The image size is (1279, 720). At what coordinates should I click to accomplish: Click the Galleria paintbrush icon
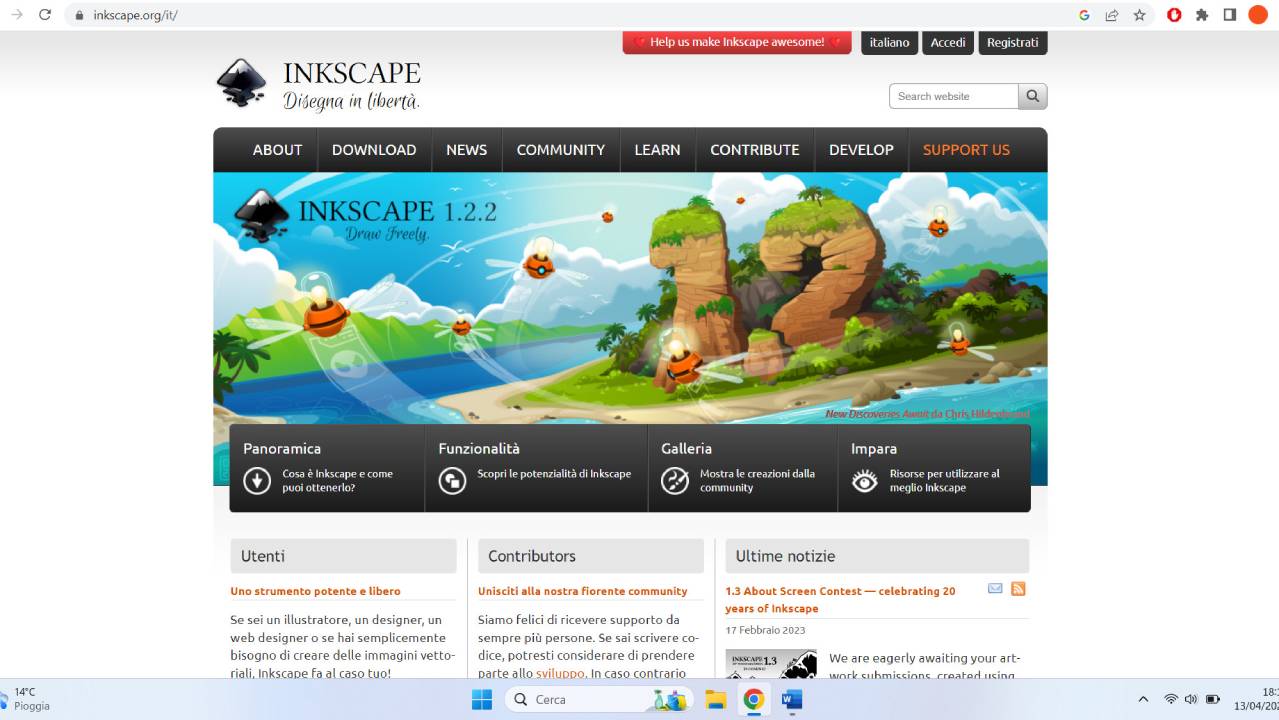tap(675, 481)
